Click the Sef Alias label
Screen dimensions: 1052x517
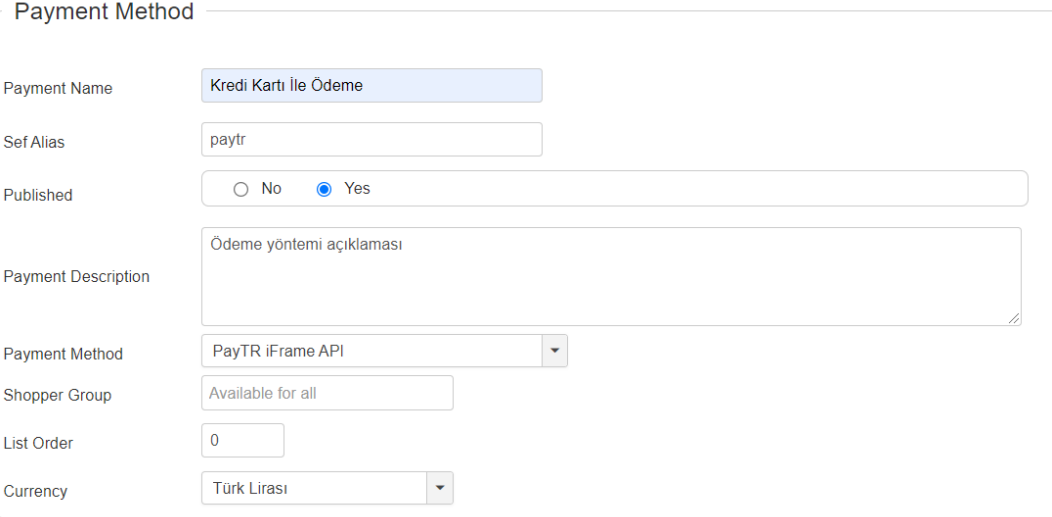[x=34, y=143]
